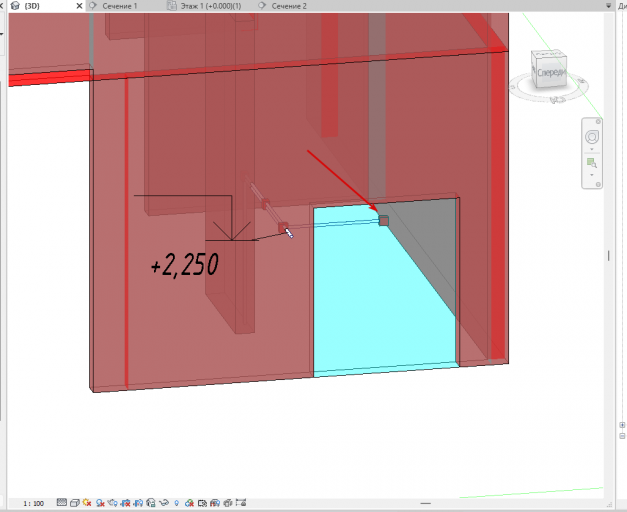Click the top face of the ViewCube
This screenshot has height=512, width=627.
548,54
